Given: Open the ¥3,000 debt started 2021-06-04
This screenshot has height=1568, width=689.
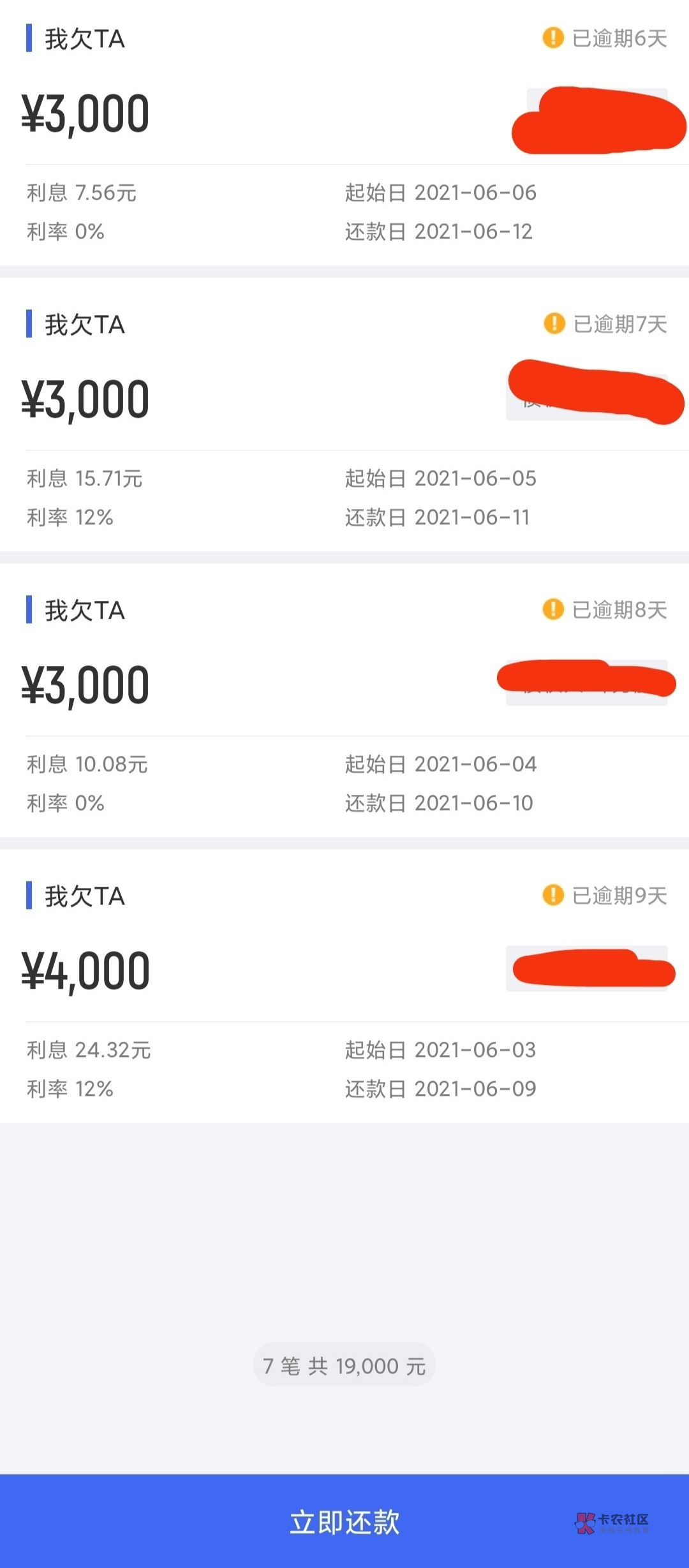Looking at the screenshot, I should click(x=86, y=686).
